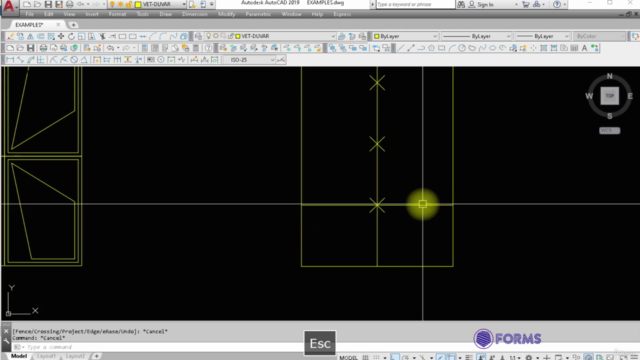Screen dimensions: 640x360
Task: Select the Hatch draw tool
Action: click(x=544, y=48)
